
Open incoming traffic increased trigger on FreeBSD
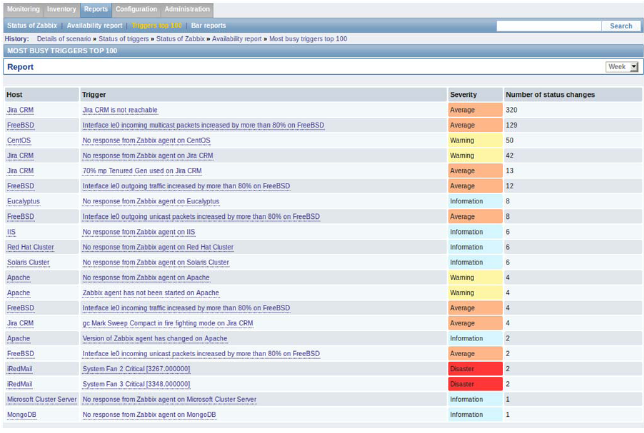[x=186, y=308]
